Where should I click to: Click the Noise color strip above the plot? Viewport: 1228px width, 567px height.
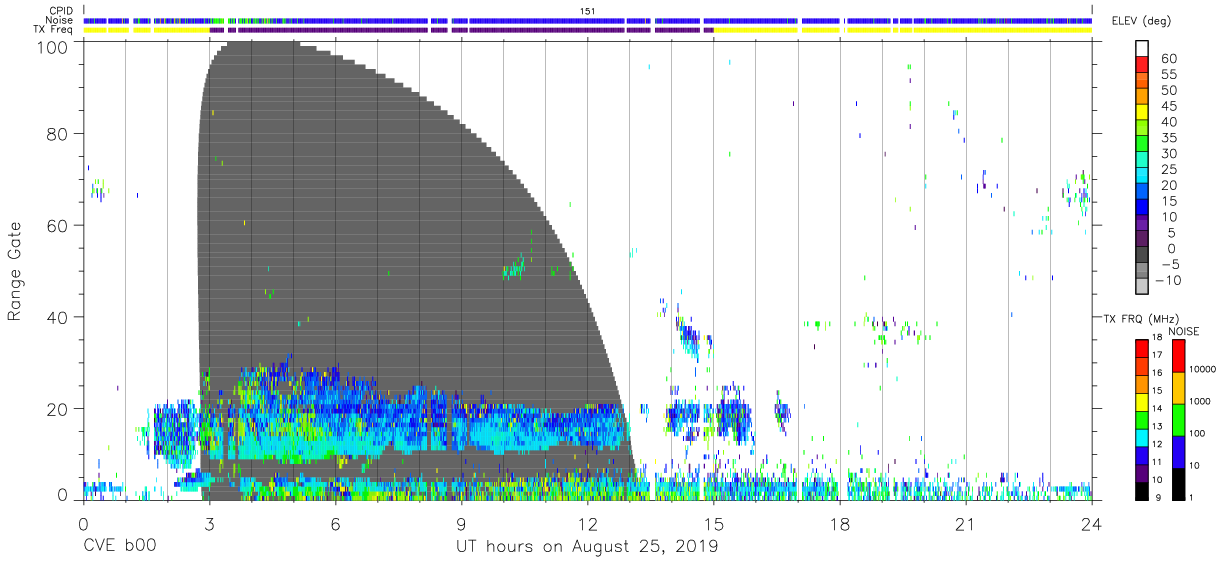coord(587,20)
